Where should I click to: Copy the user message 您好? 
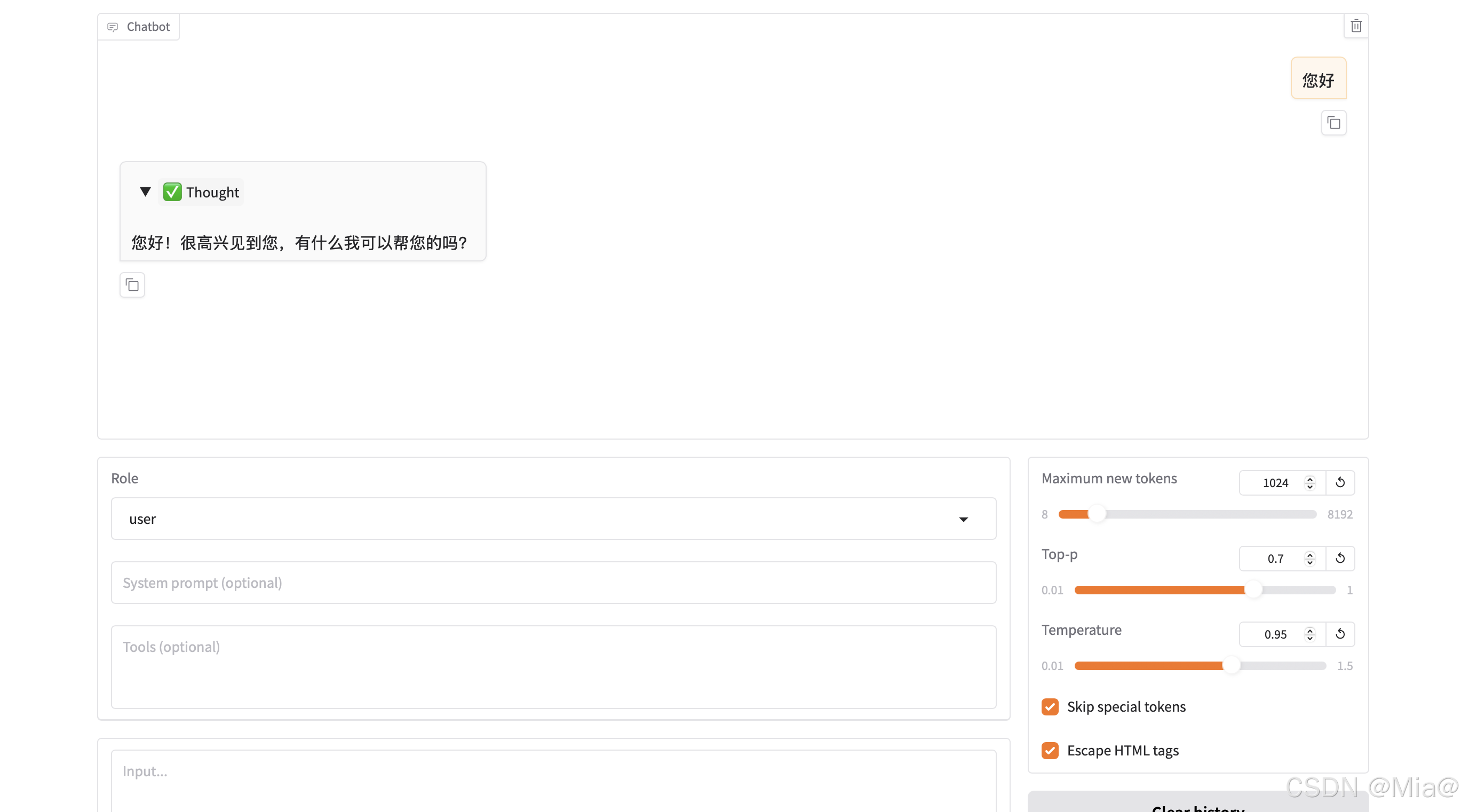[x=1333, y=123]
